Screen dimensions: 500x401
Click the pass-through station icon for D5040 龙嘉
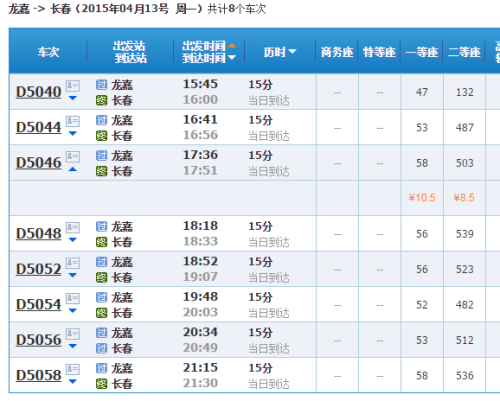[x=102, y=85]
